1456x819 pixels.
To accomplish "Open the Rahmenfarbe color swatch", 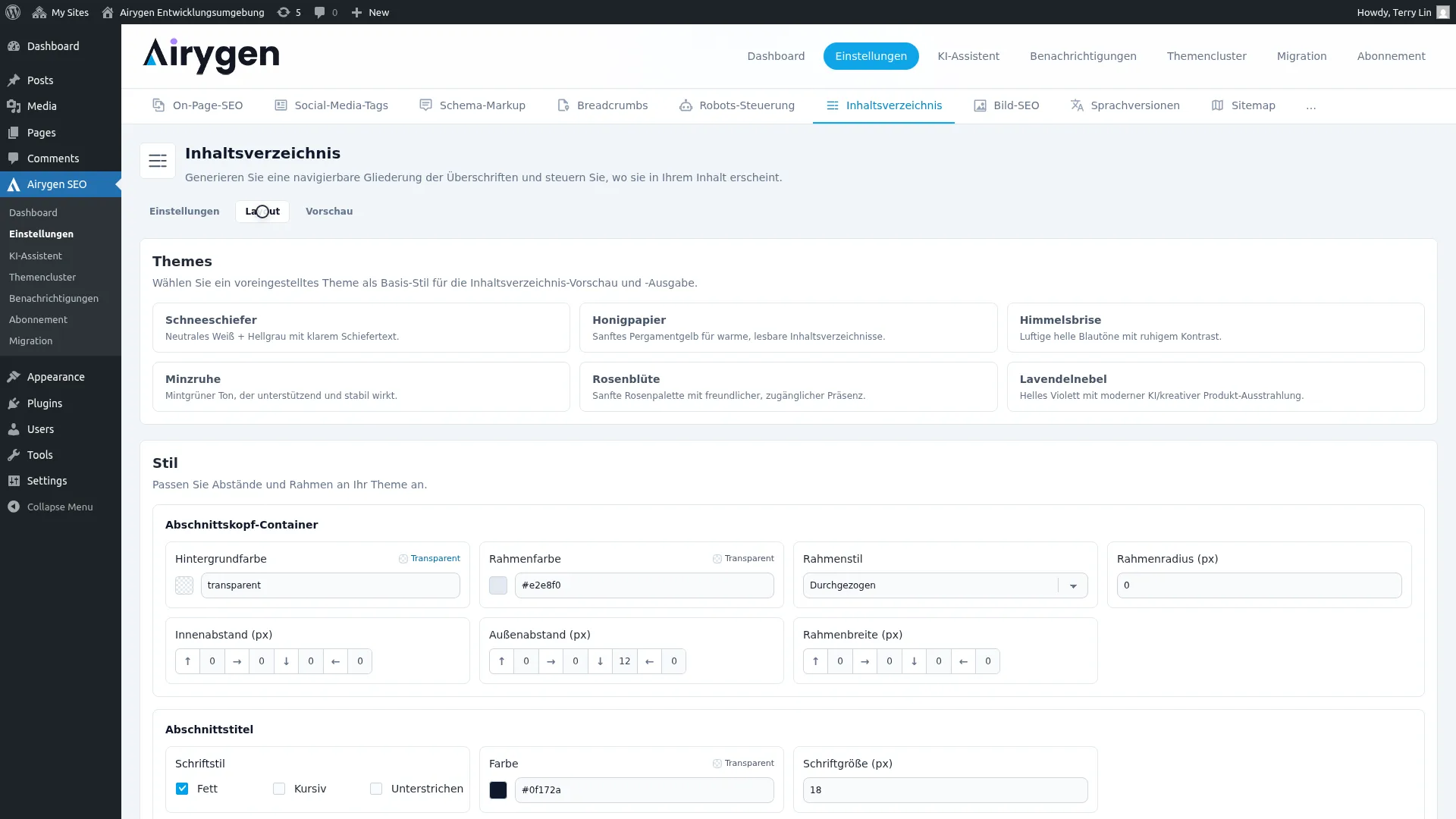I will tap(498, 585).
